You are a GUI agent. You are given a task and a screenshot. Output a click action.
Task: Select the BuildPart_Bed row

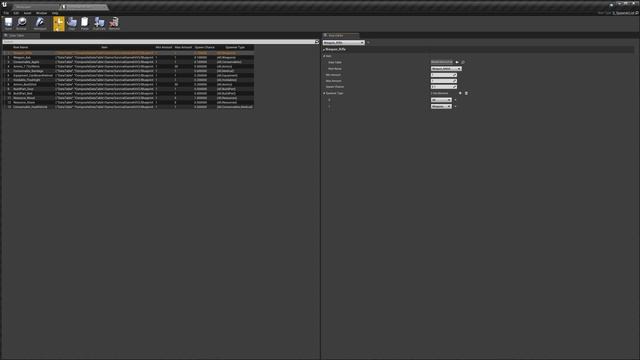point(129,93)
